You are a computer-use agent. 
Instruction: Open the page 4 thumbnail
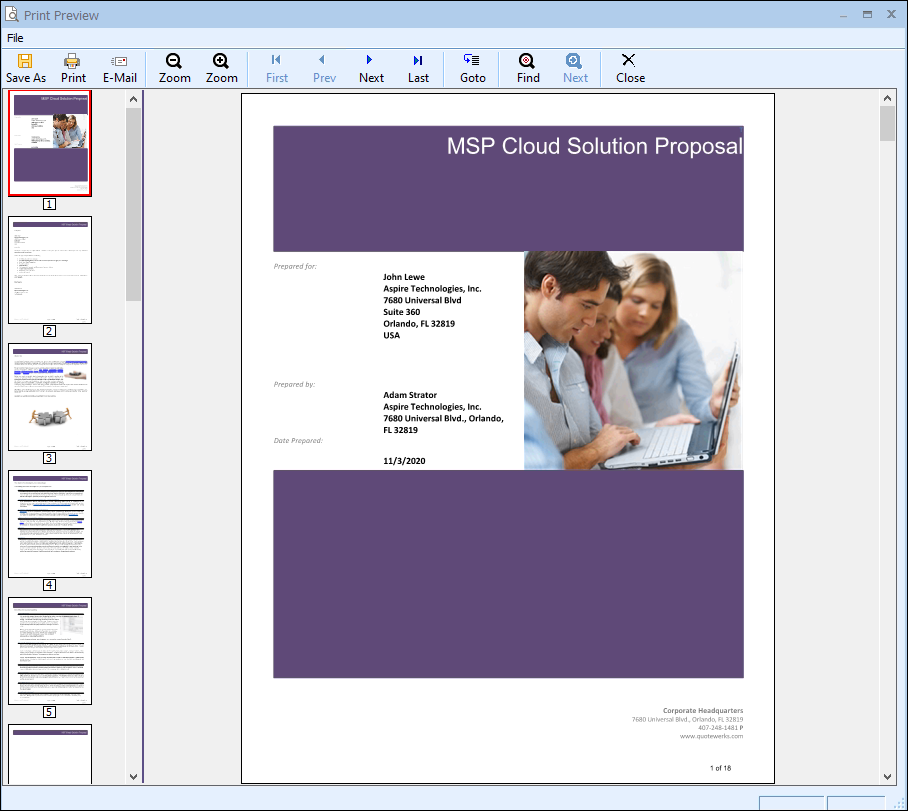click(50, 523)
